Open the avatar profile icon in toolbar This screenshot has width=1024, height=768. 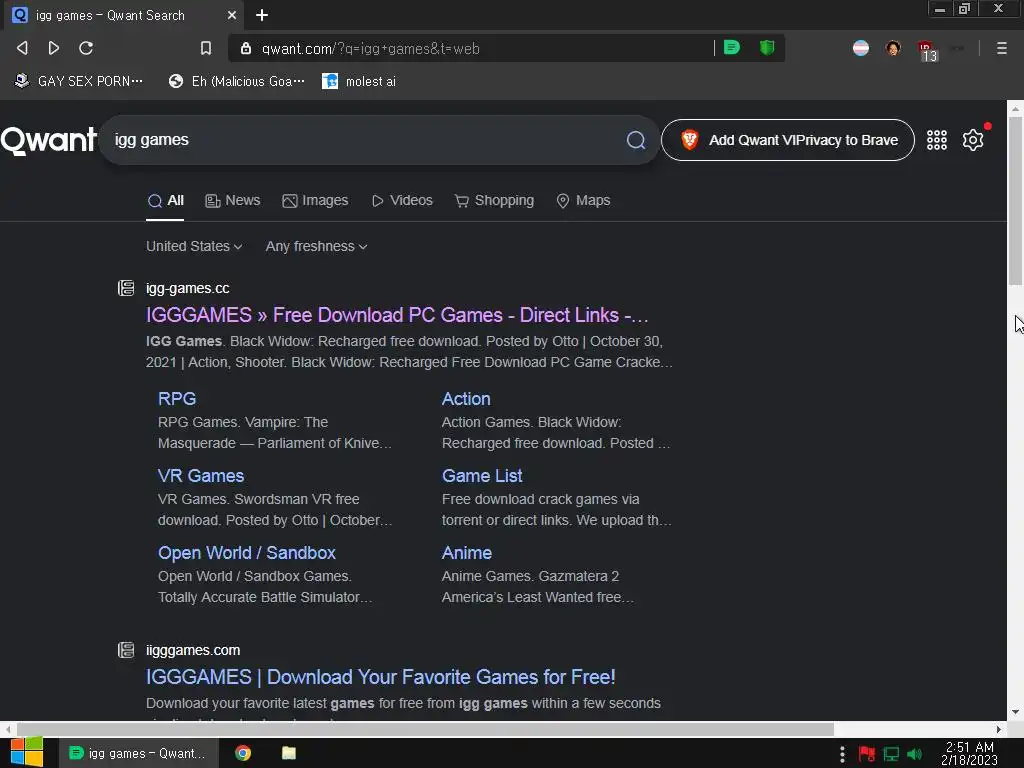click(893, 48)
